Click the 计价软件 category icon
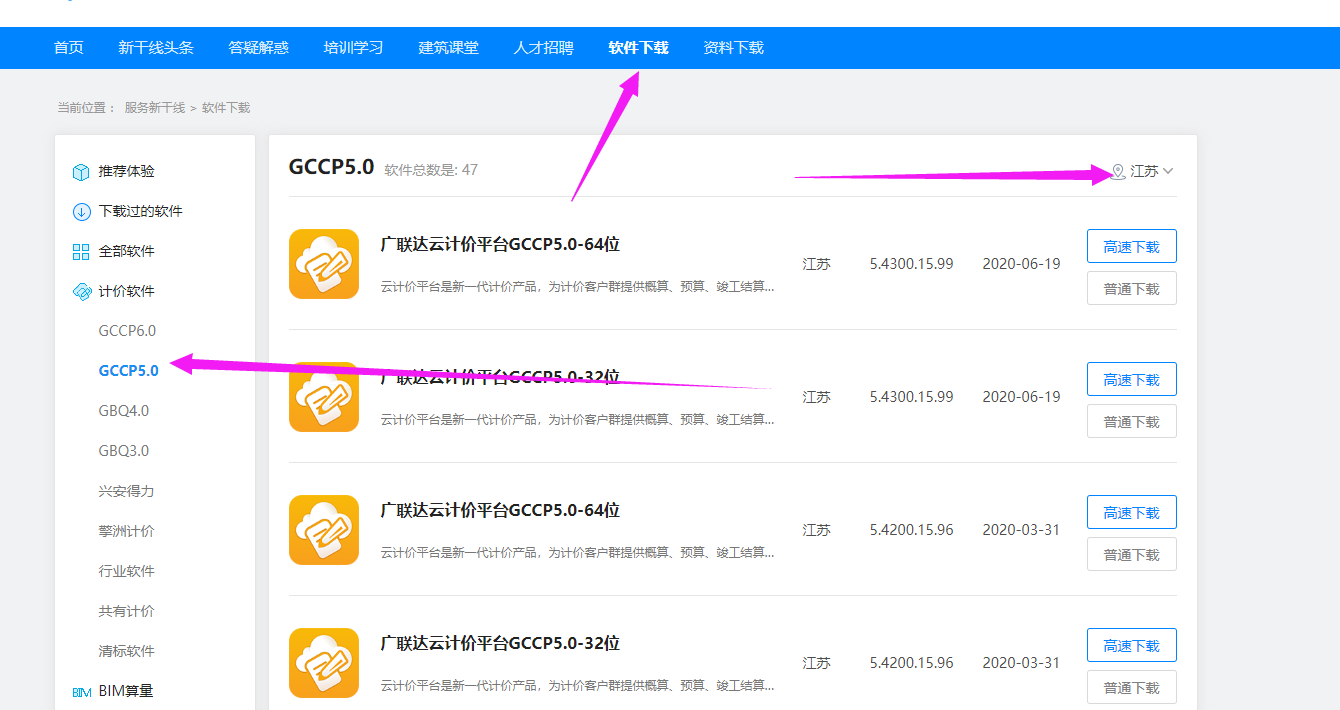Viewport: 1340px width, 710px height. pos(82,292)
